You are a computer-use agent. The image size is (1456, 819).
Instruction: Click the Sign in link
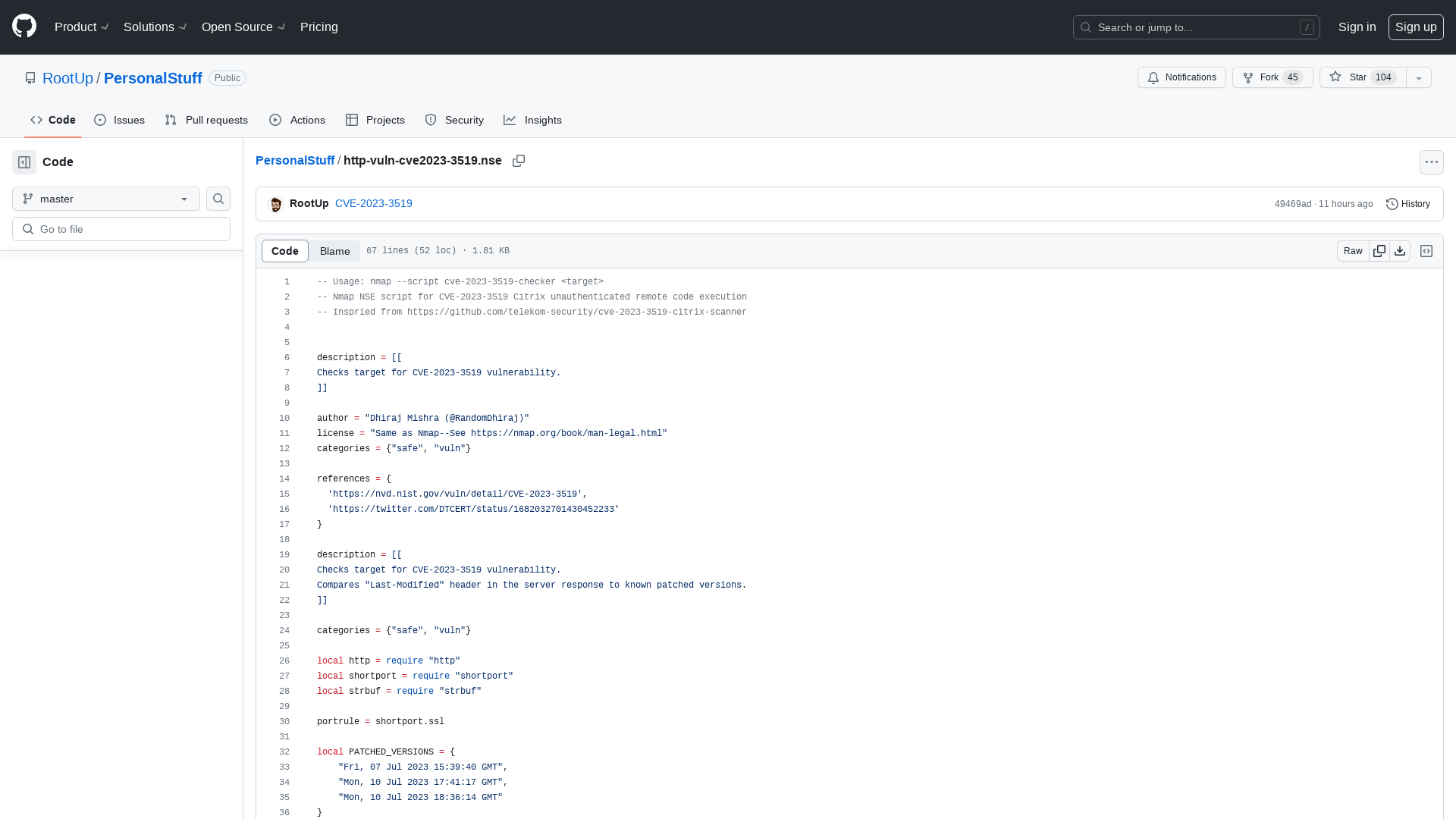[x=1357, y=27]
